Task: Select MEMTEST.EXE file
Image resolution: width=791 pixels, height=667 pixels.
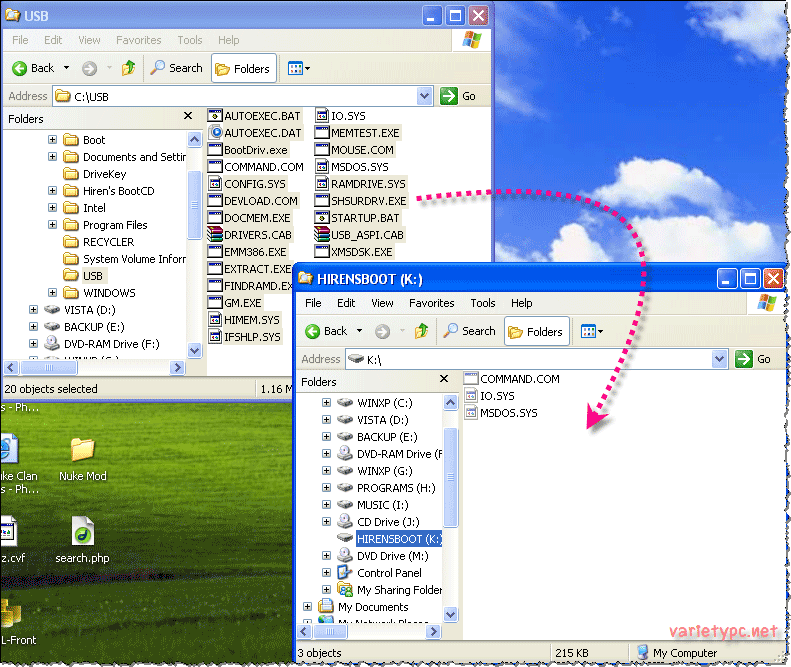Action: [x=357, y=133]
